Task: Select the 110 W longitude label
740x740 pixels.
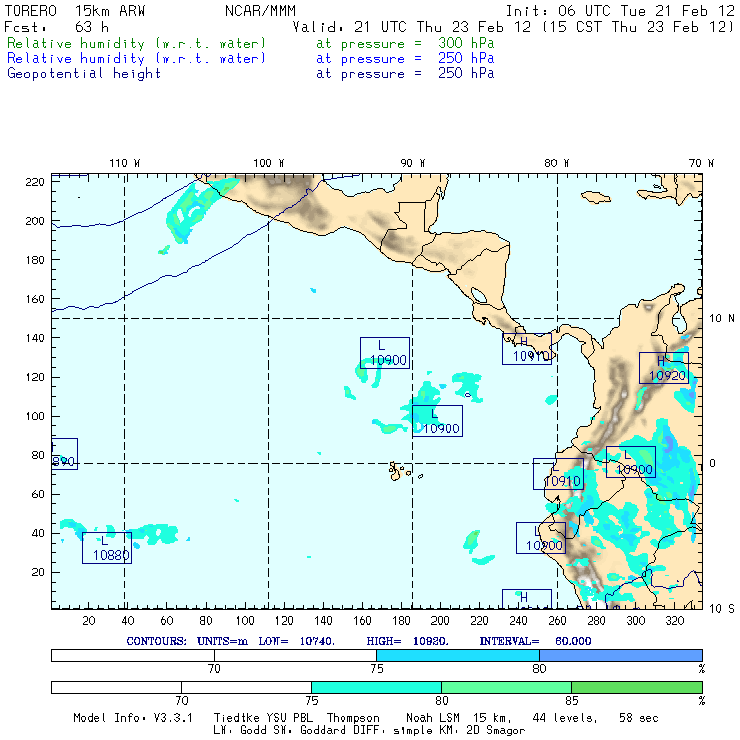Action: (125, 163)
